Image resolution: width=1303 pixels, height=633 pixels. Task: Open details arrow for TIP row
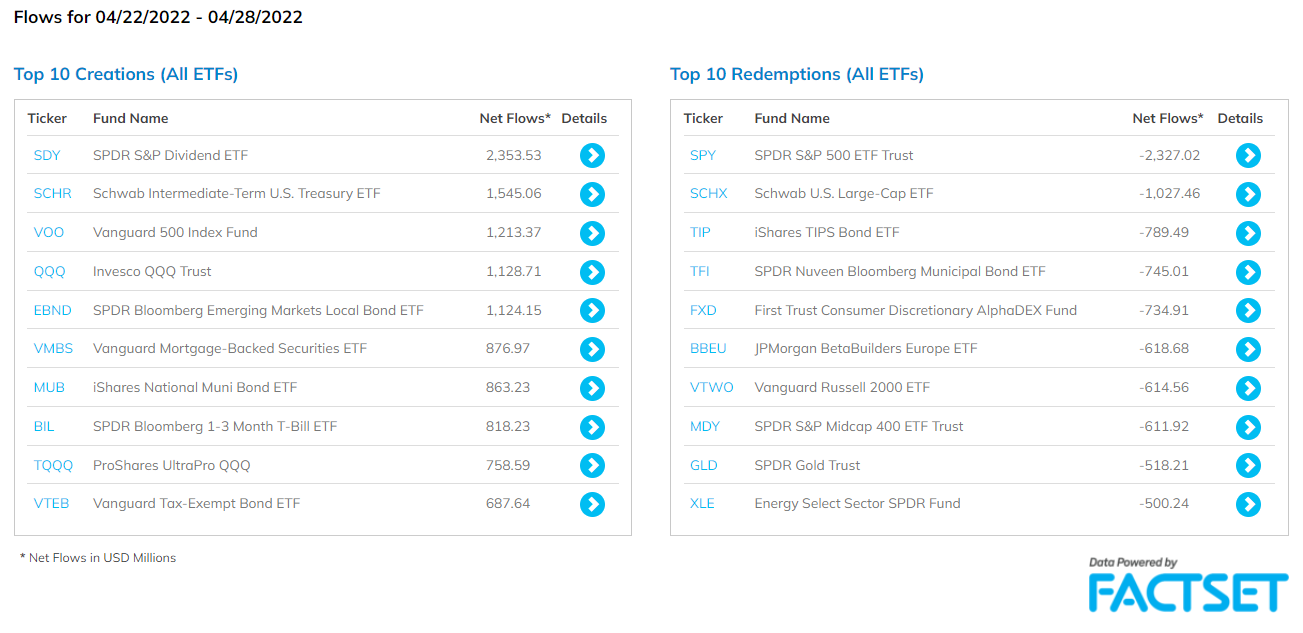click(1248, 233)
